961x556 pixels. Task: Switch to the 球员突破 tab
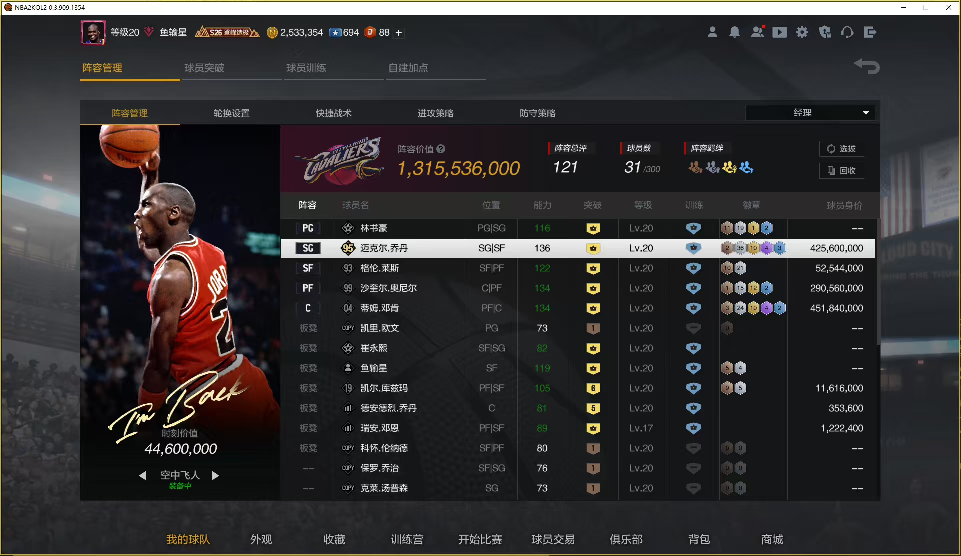(x=204, y=67)
